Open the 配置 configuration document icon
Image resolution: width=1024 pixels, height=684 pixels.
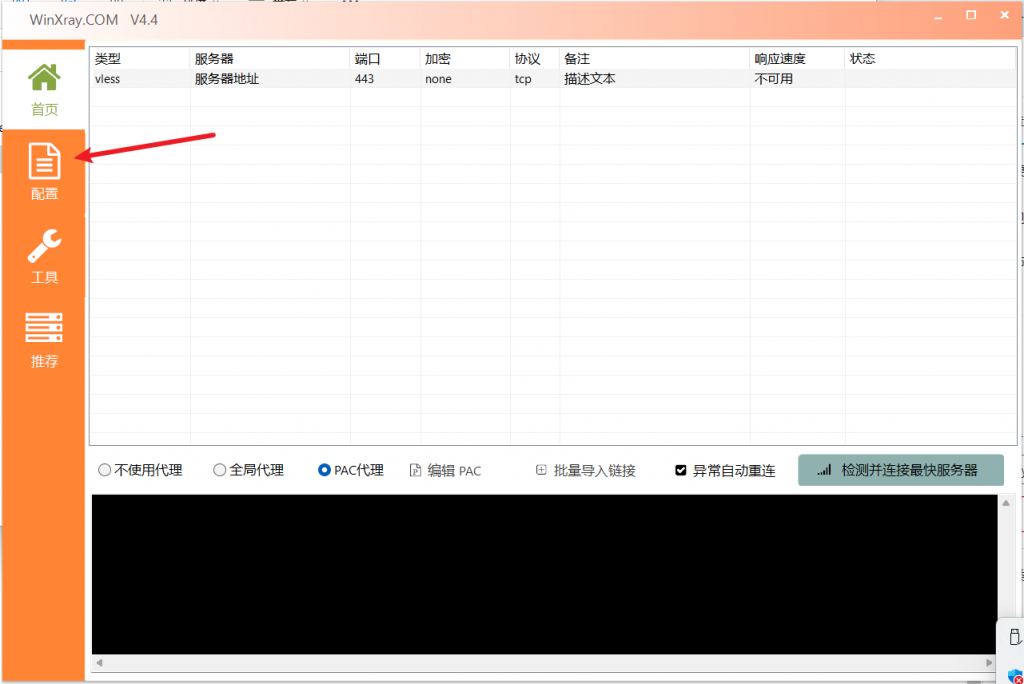click(x=44, y=161)
